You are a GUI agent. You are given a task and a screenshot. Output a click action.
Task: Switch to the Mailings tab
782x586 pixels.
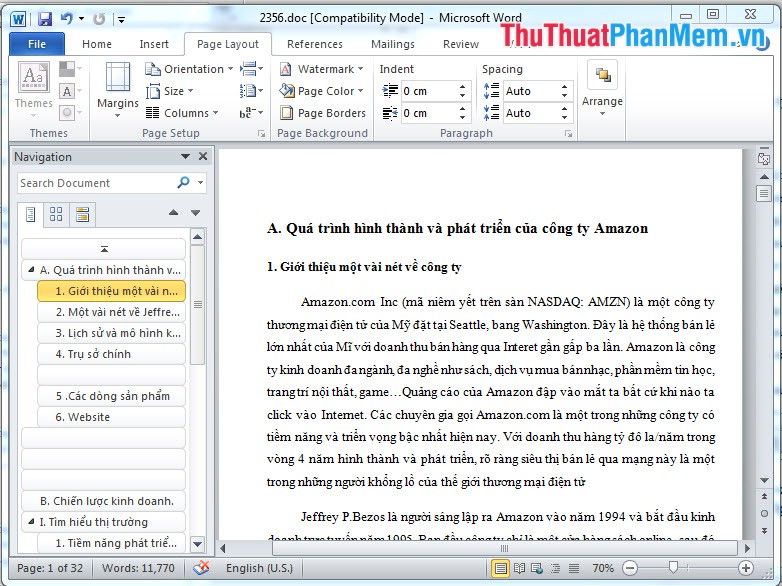(392, 44)
